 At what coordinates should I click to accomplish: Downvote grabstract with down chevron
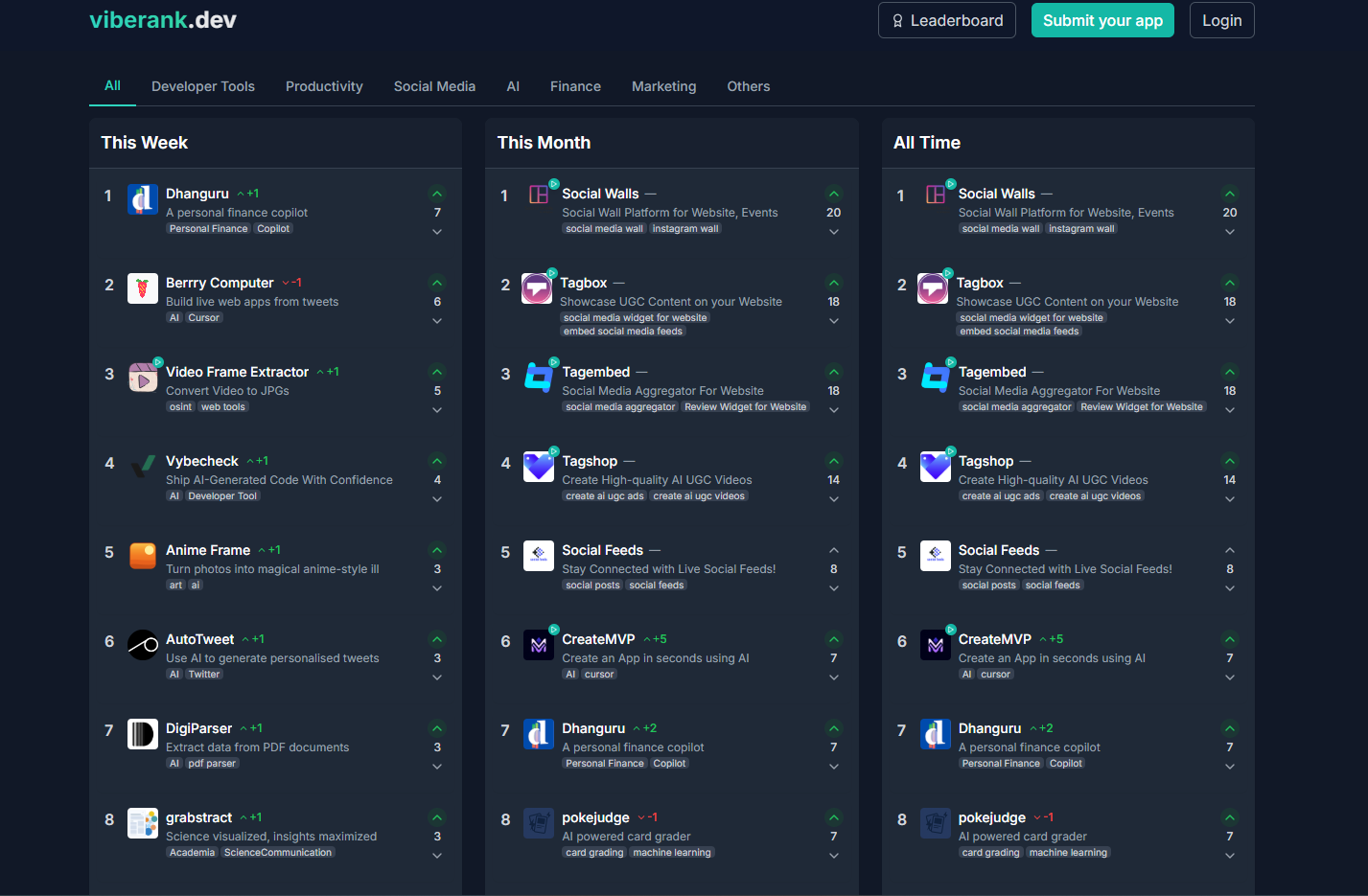437,856
